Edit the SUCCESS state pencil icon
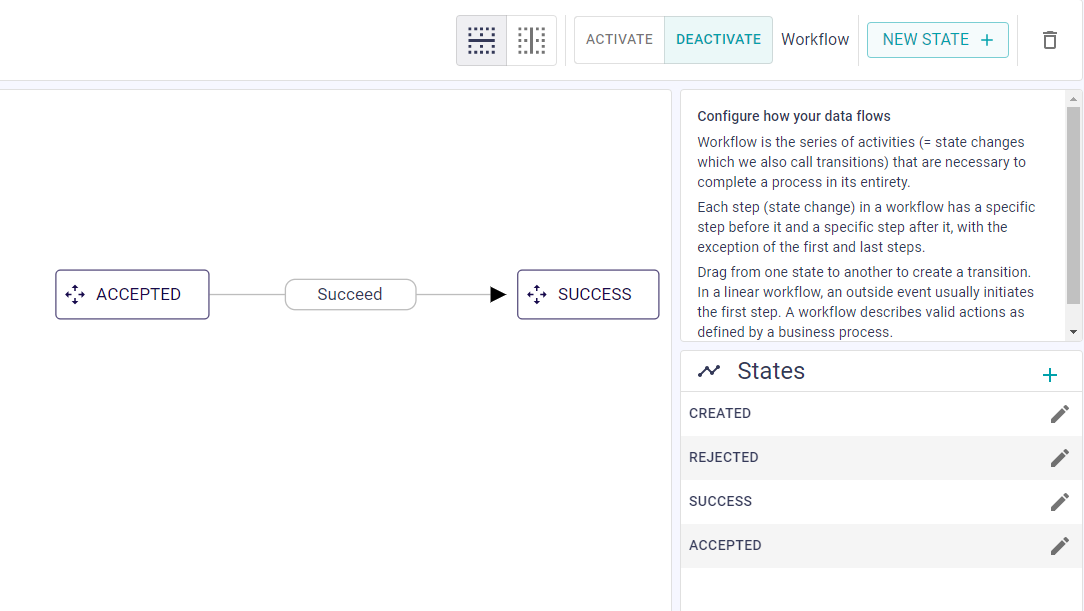1084x611 pixels. pos(1059,502)
